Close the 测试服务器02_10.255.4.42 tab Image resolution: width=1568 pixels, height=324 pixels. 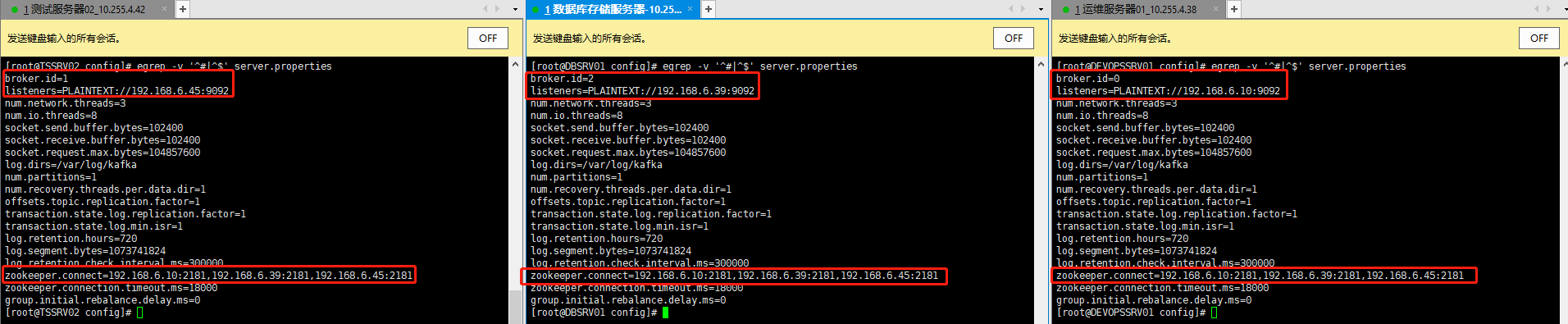point(164,9)
